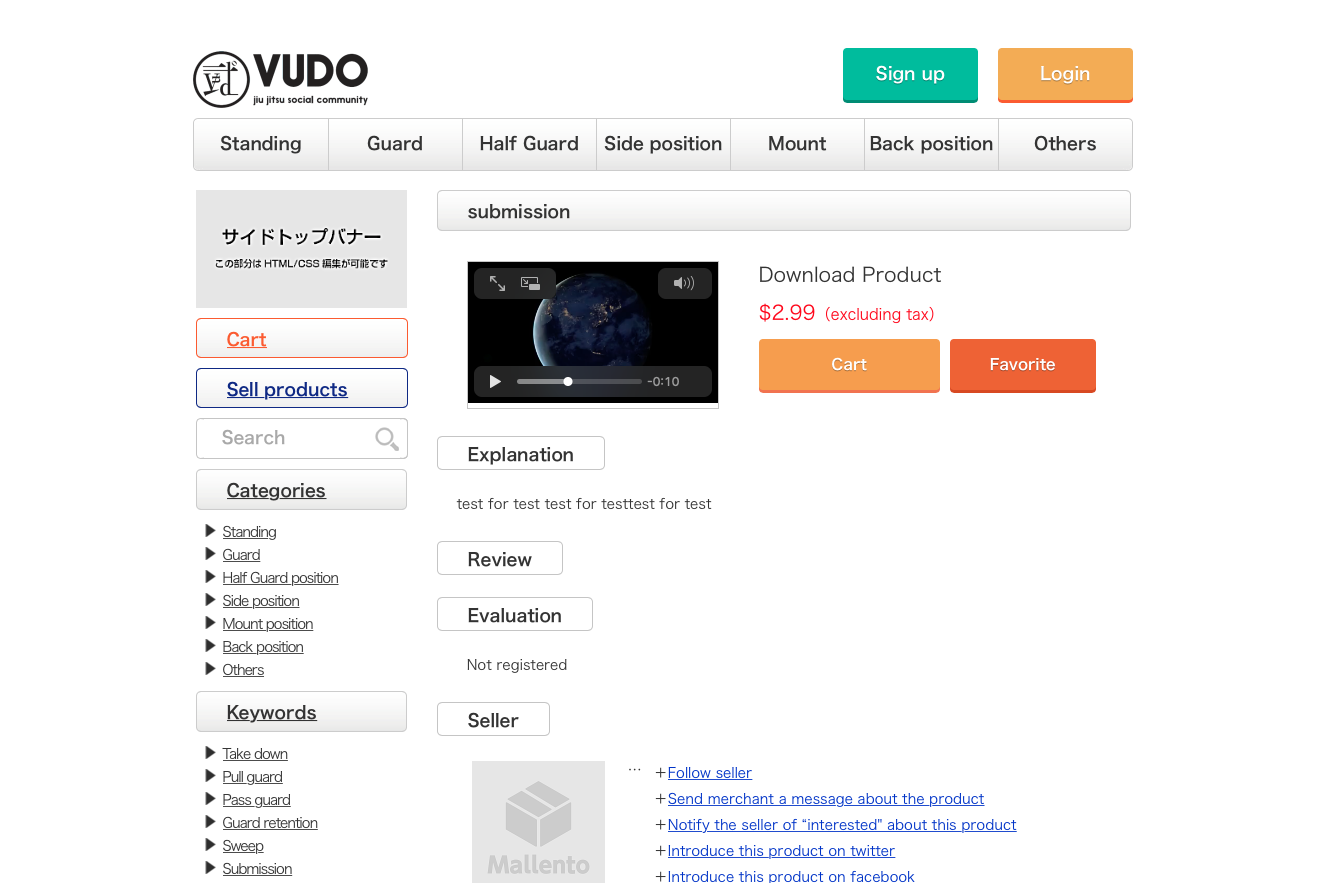Open the Follow seller link
Screen dimensions: 1326x883
click(x=709, y=773)
